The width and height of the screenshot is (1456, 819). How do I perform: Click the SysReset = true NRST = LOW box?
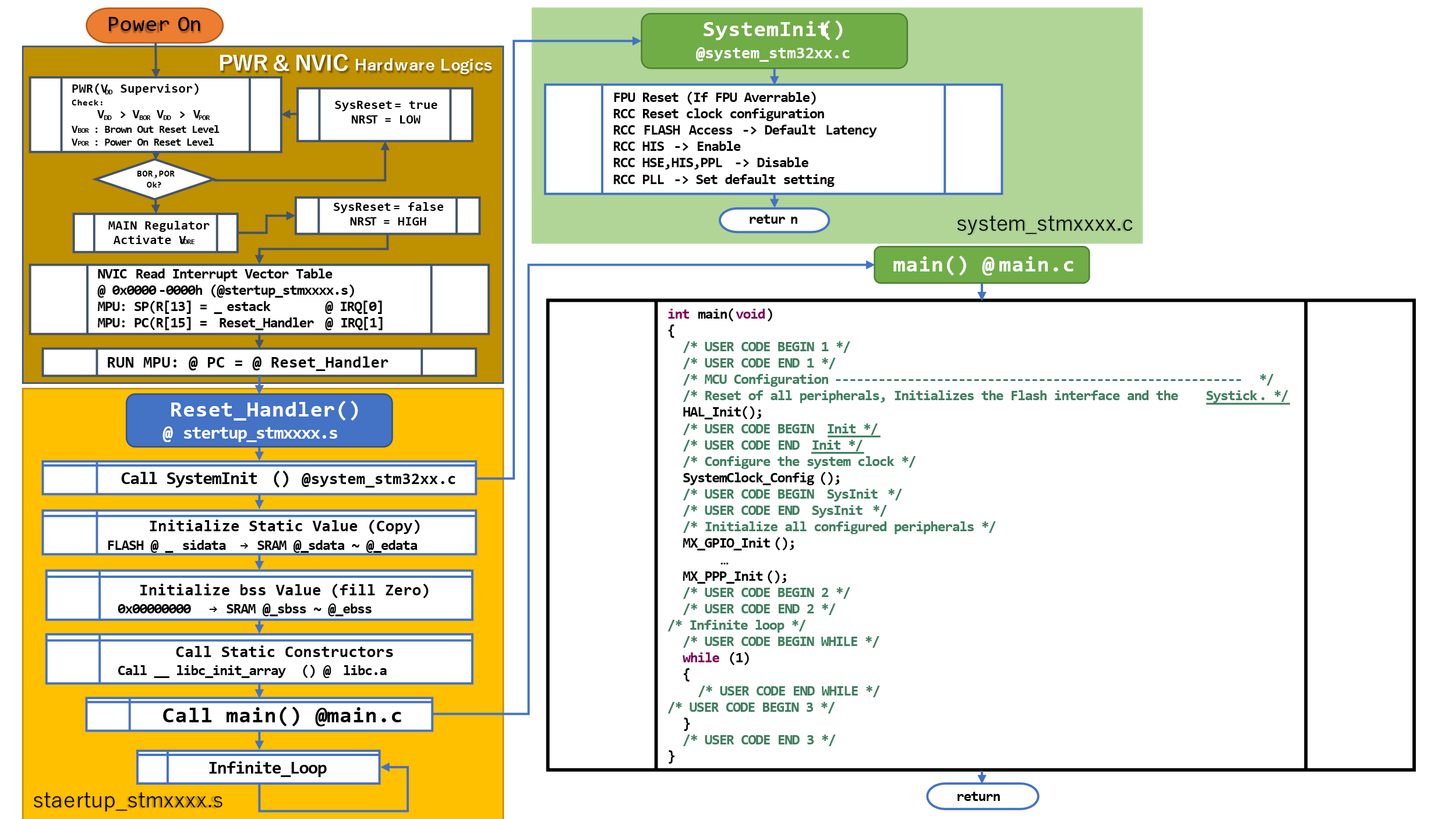385,114
